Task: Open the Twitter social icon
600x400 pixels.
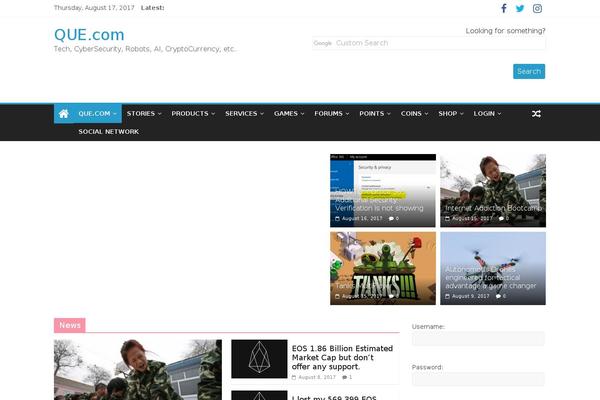Action: pyautogui.click(x=520, y=8)
